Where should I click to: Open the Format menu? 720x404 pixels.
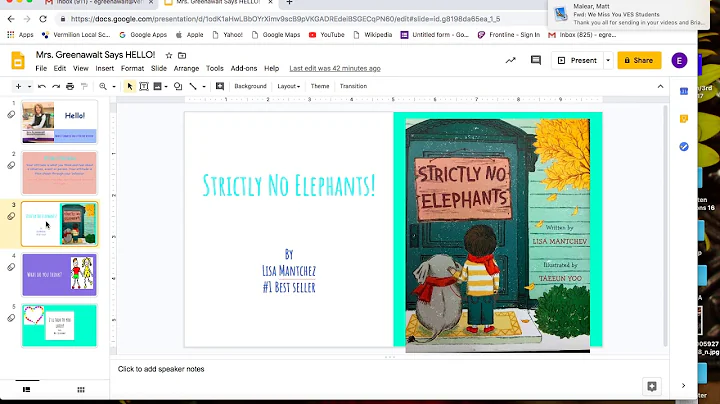pos(132,68)
